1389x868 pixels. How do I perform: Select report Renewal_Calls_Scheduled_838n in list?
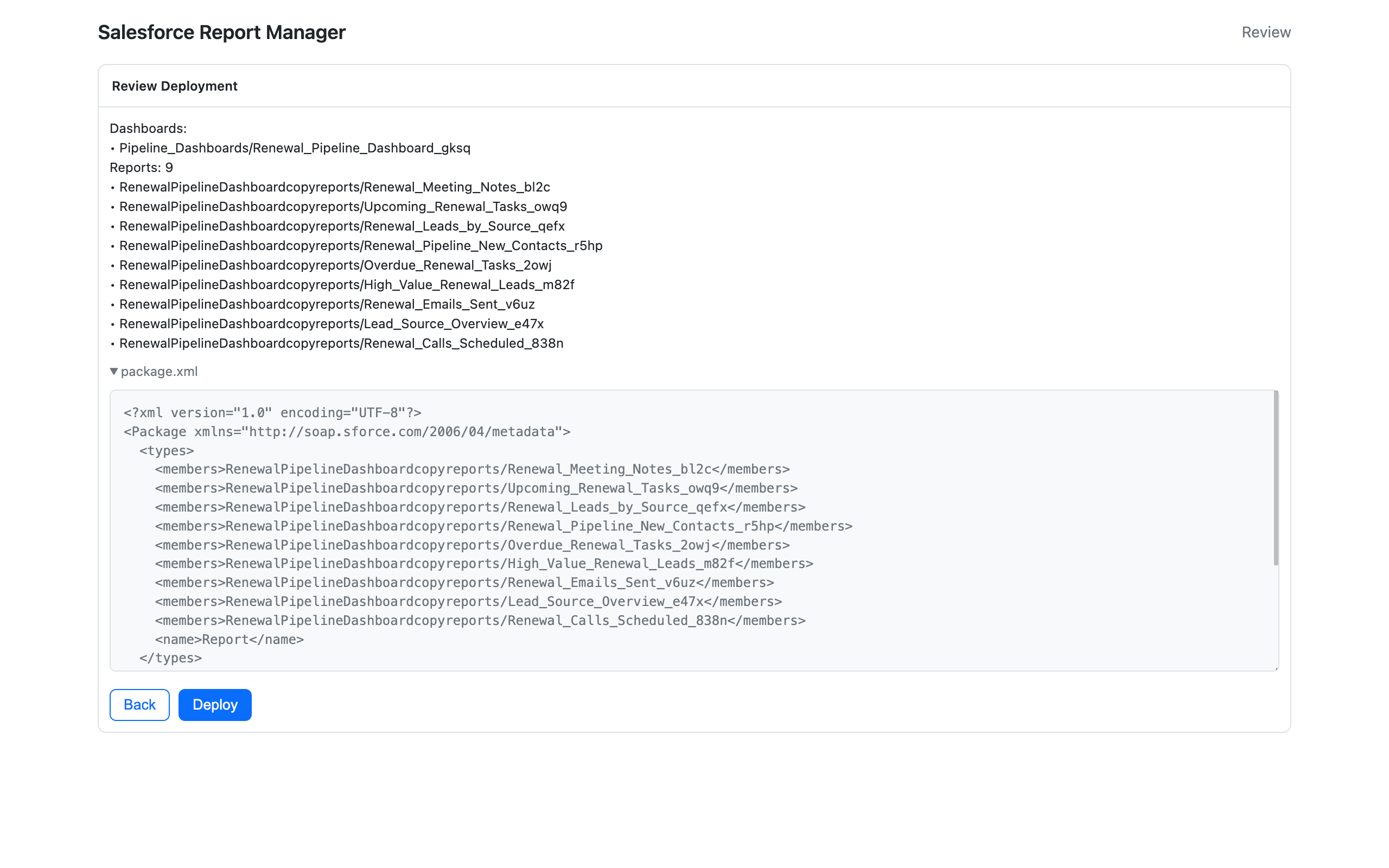pyautogui.click(x=341, y=343)
